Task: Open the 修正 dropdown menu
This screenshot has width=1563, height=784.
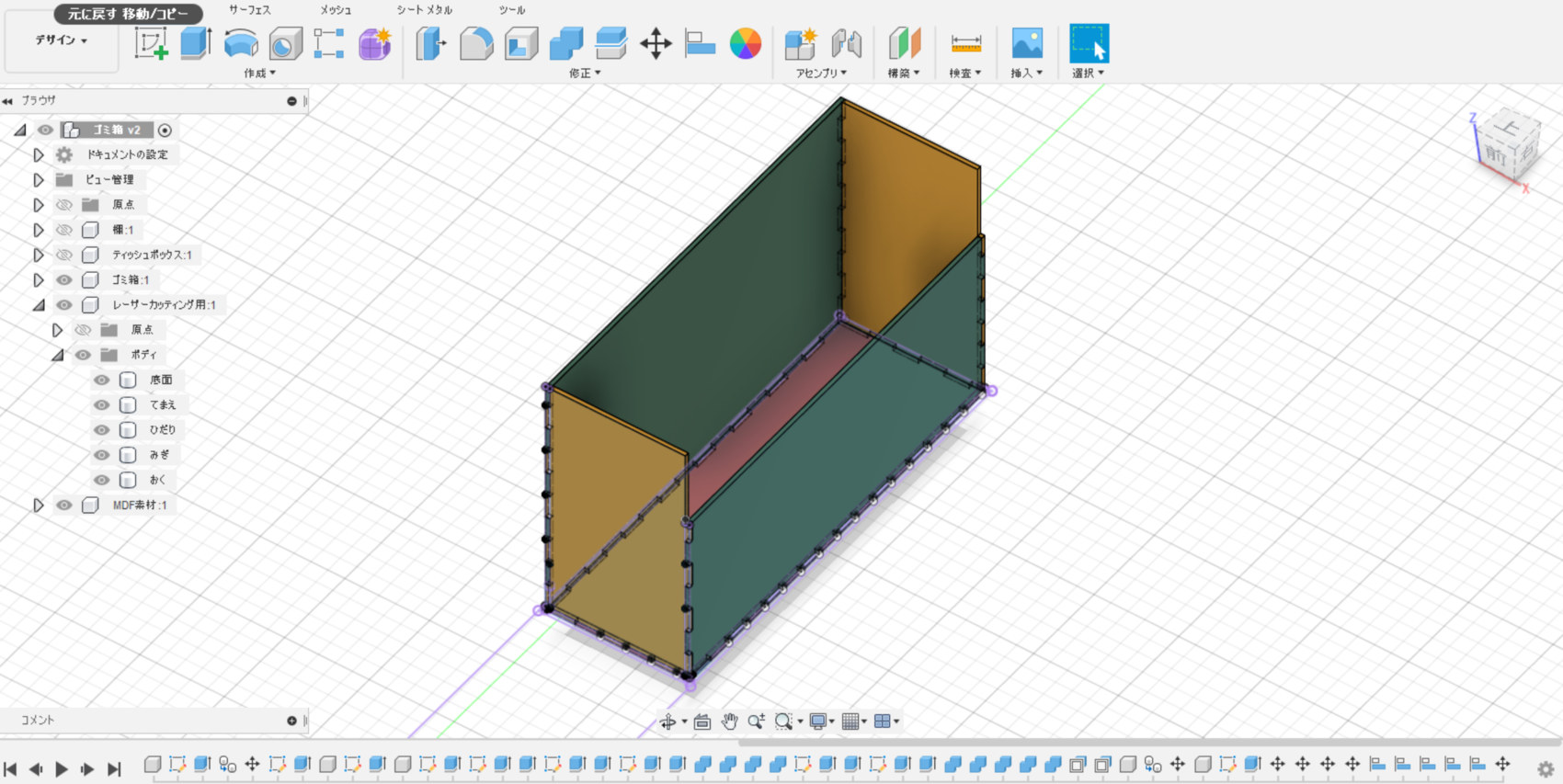Action: (x=585, y=74)
